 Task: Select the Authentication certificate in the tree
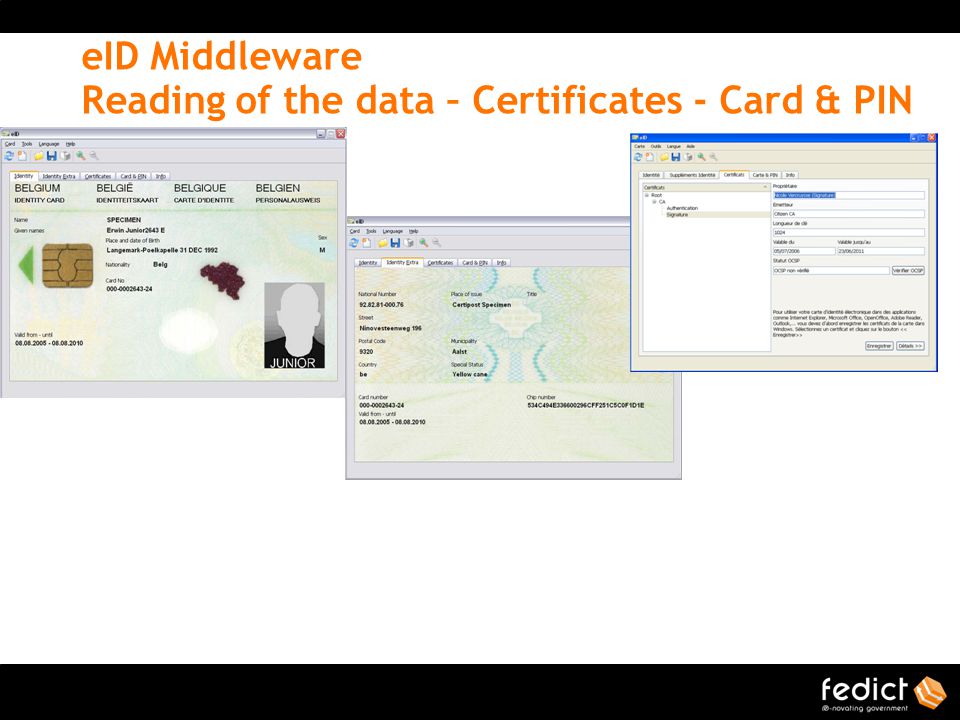[682, 208]
